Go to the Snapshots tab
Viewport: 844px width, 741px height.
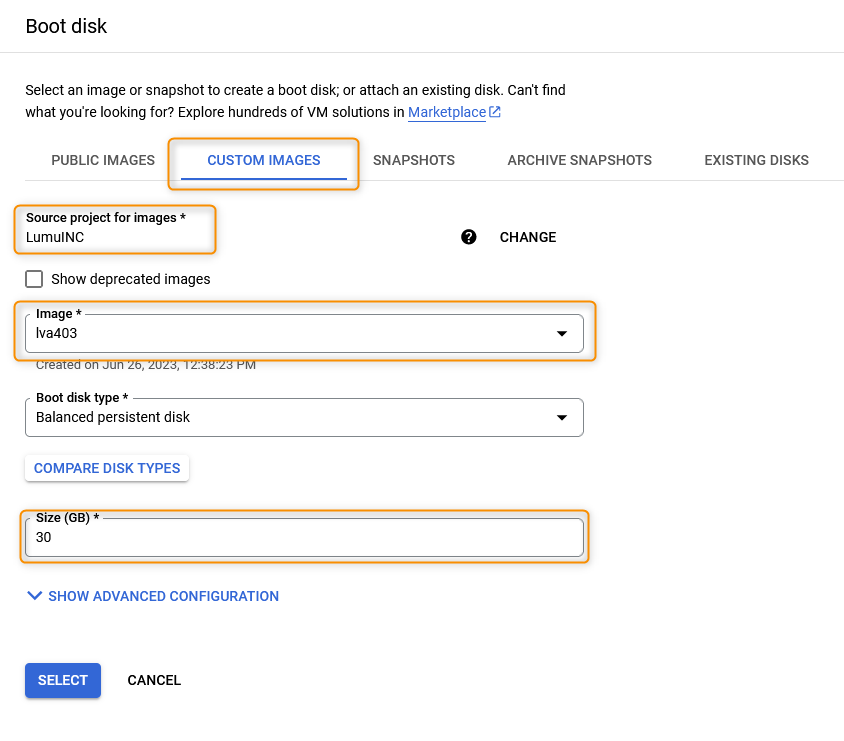tap(414, 160)
